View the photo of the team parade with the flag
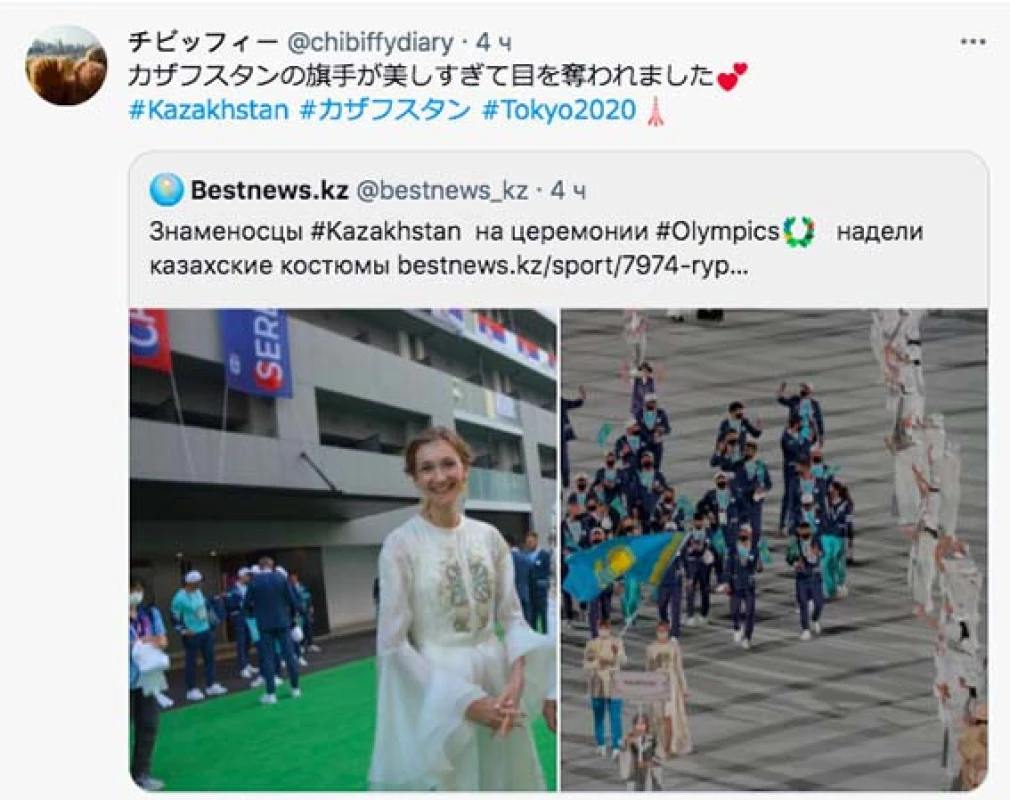The width and height of the screenshot is (1010, 800). (774, 549)
